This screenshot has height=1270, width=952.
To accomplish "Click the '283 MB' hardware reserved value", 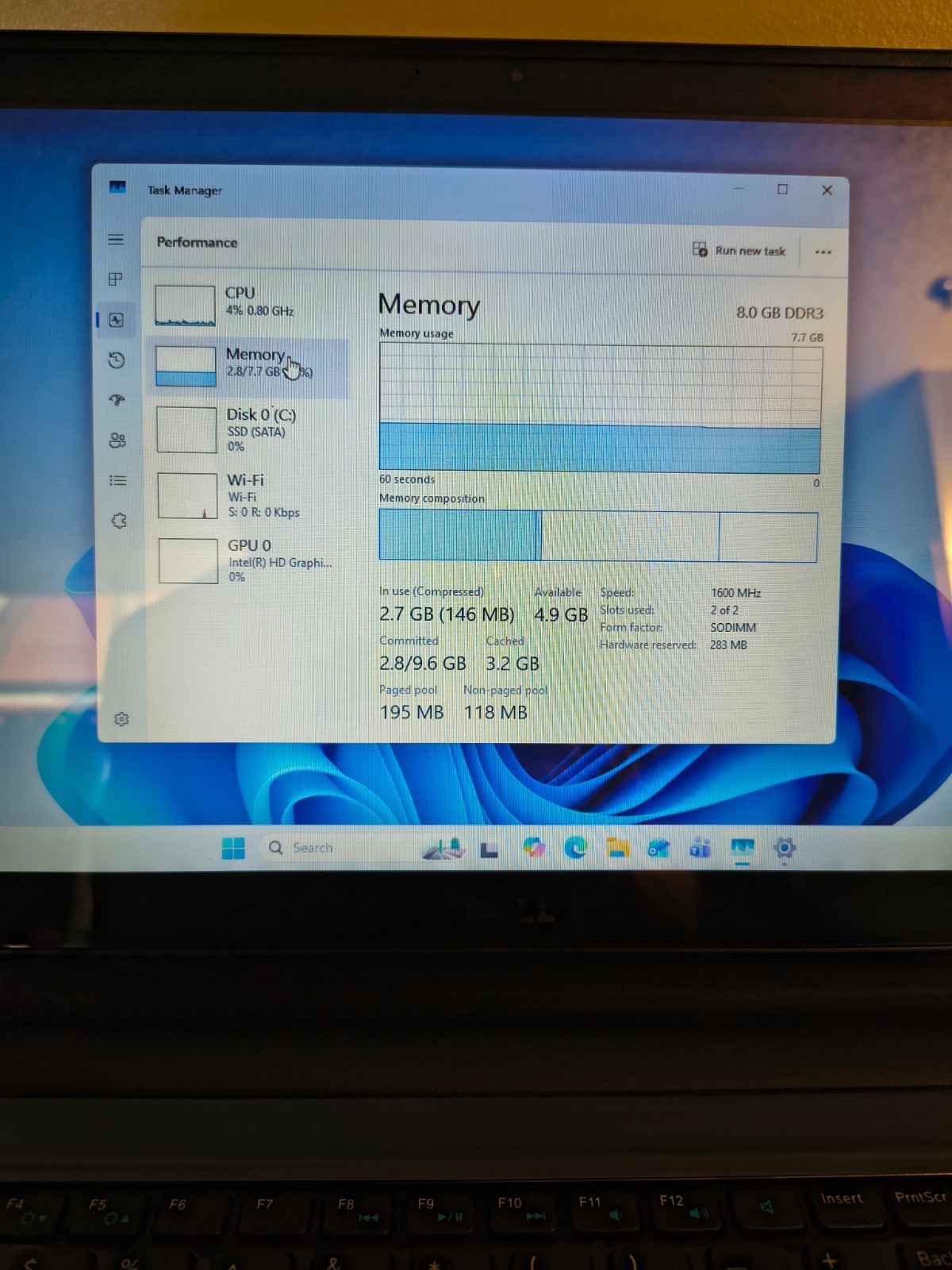I will click(x=728, y=645).
